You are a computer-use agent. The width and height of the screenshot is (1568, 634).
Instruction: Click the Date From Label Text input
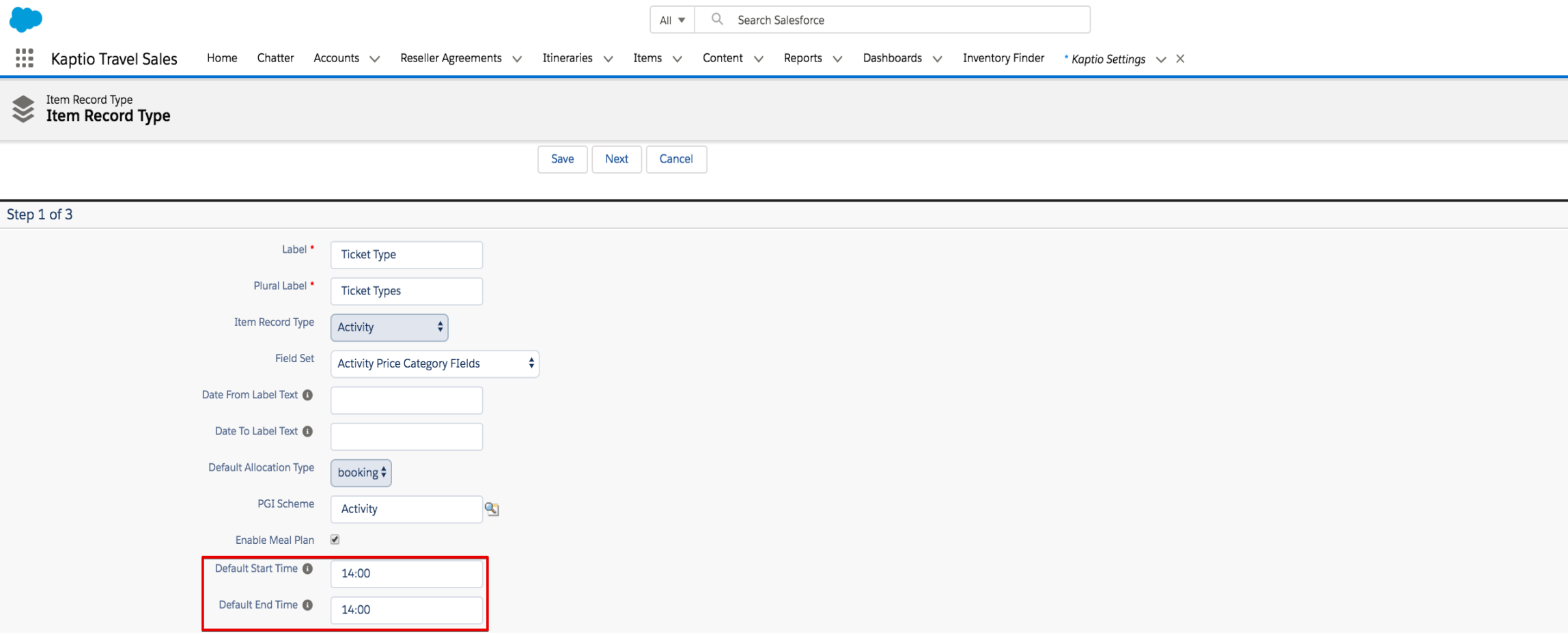click(406, 400)
